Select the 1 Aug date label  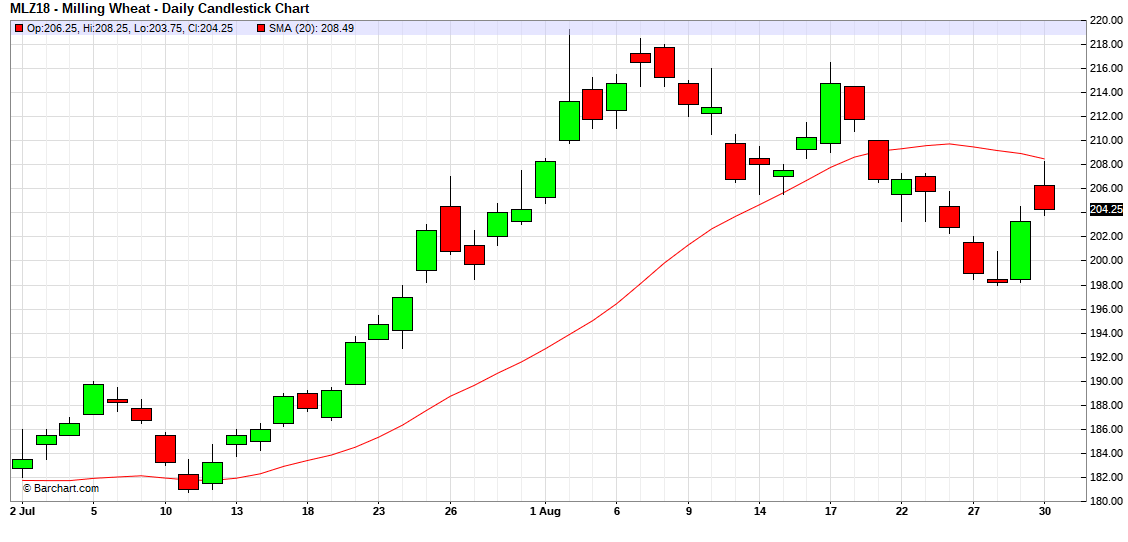click(x=543, y=510)
